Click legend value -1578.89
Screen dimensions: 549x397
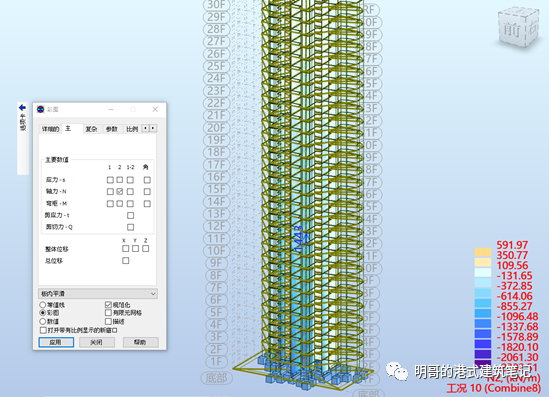tap(517, 337)
